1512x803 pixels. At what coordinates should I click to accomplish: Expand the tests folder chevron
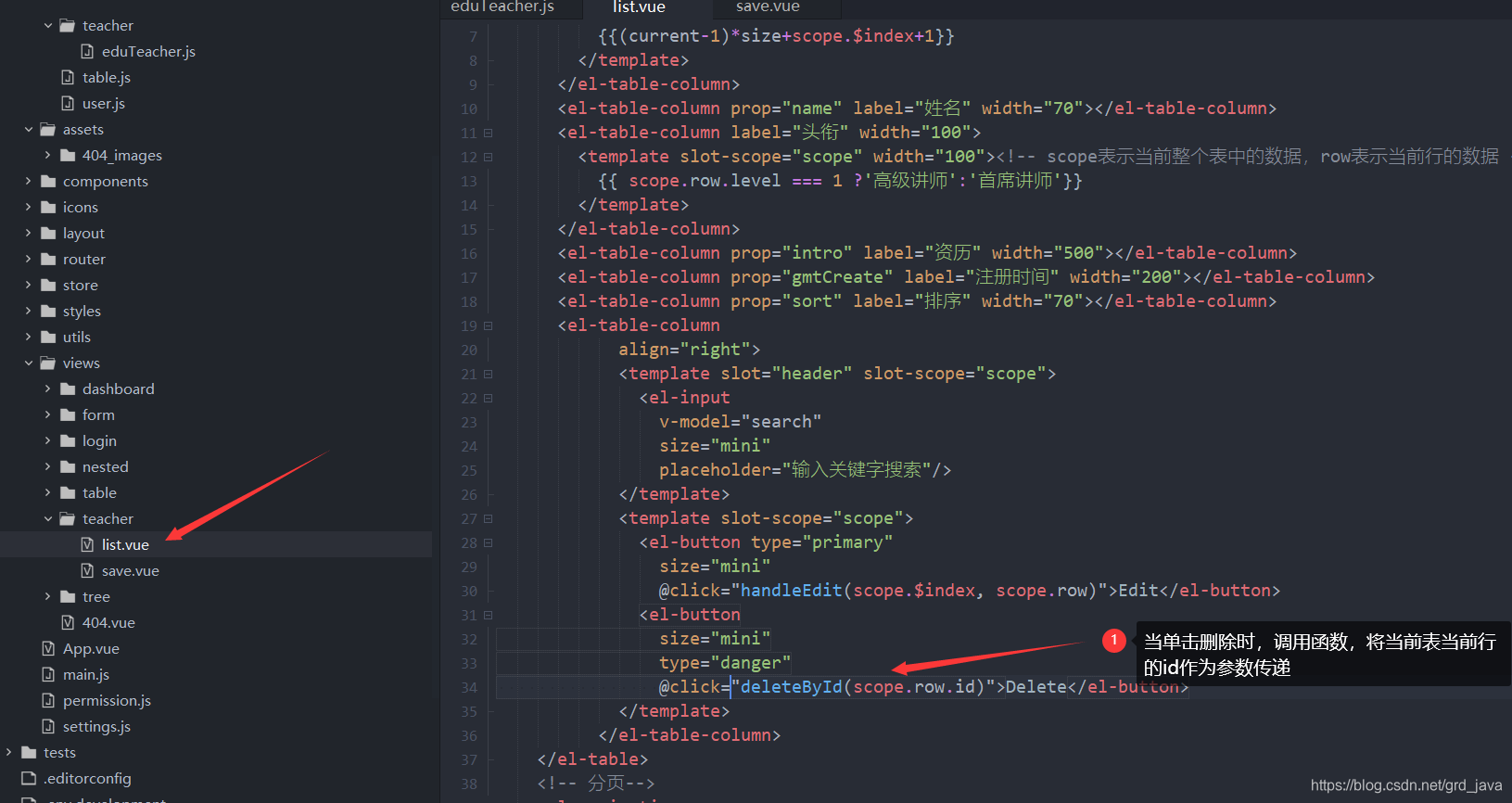coord(9,753)
